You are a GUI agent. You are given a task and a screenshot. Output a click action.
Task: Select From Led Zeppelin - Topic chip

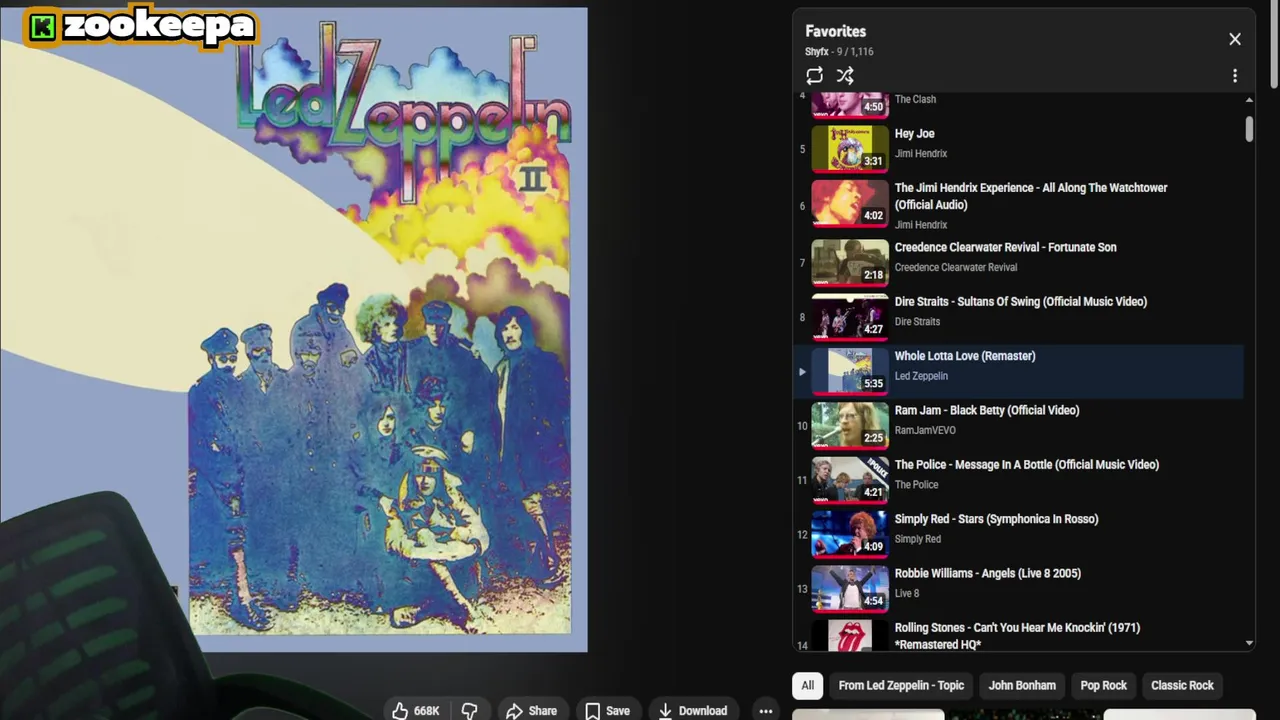[901, 685]
